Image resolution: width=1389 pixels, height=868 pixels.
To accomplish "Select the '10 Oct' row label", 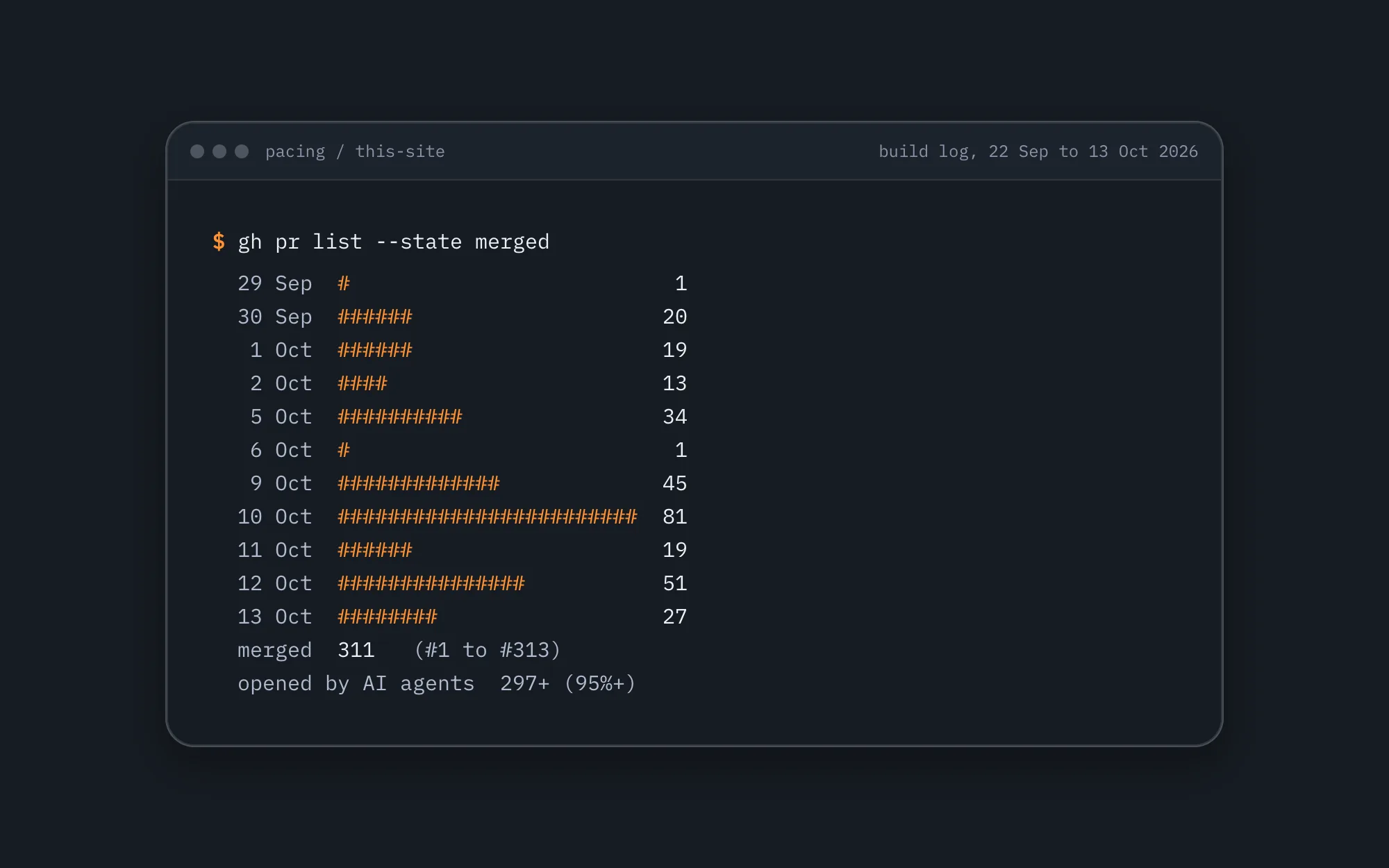I will (275, 517).
